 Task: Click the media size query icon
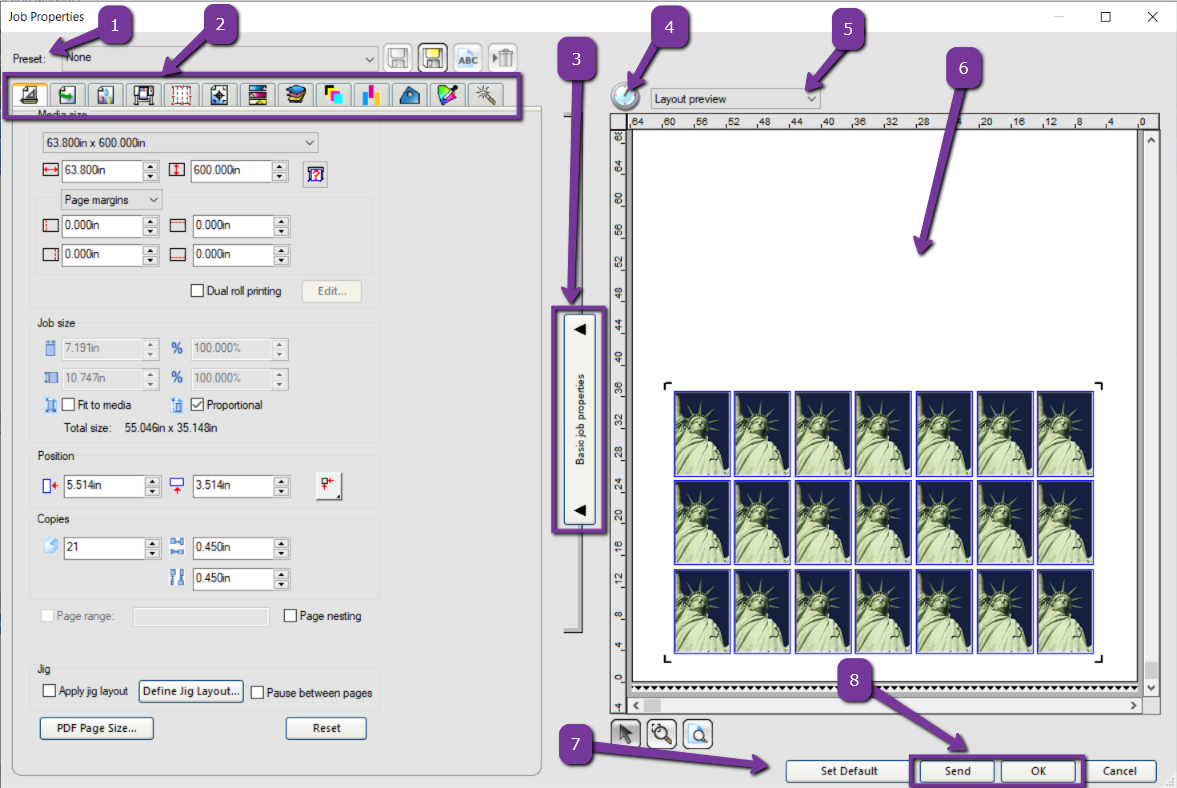315,174
